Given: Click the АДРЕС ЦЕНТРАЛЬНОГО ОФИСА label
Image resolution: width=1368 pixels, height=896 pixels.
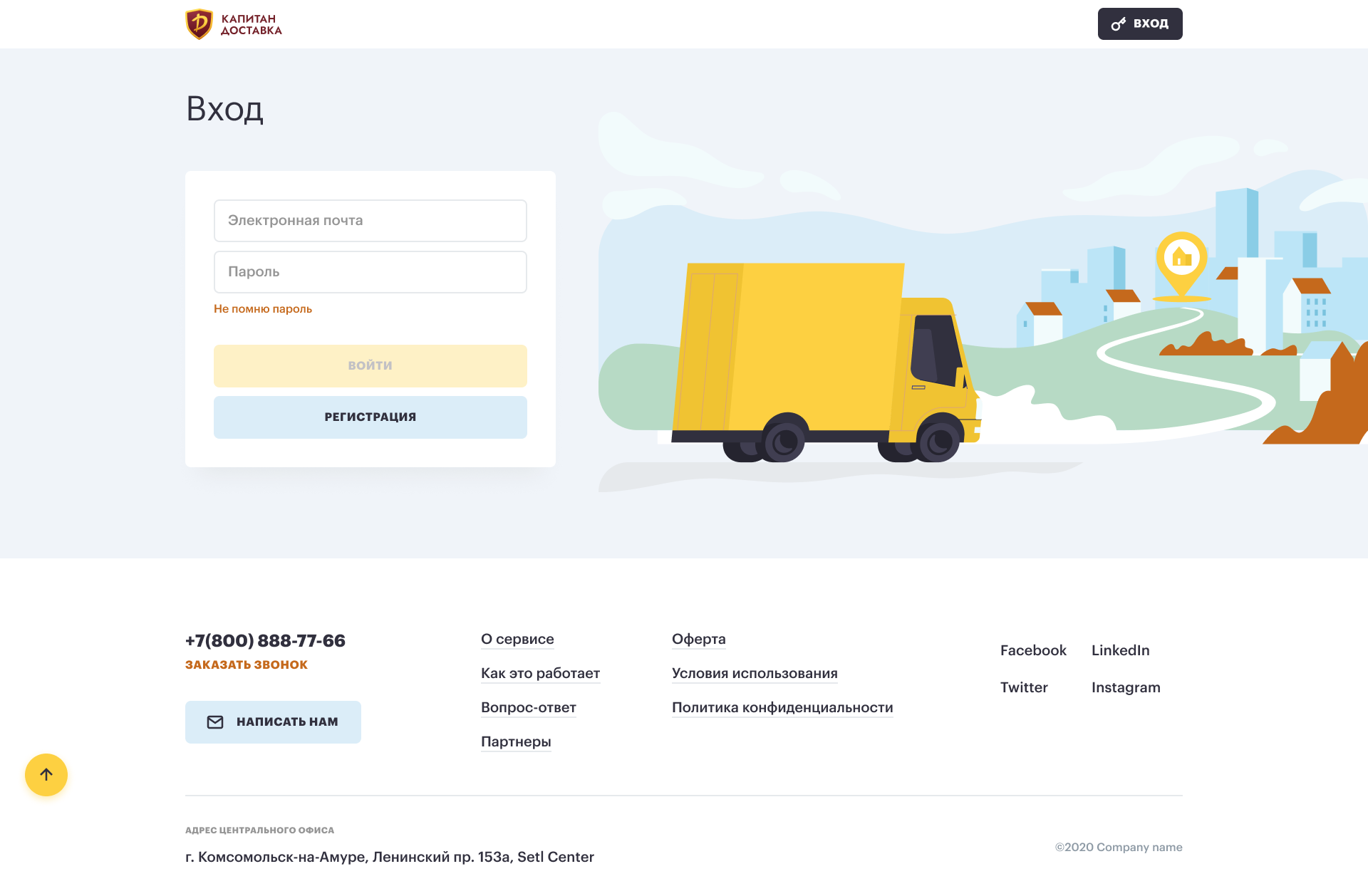Looking at the screenshot, I should [x=259, y=830].
